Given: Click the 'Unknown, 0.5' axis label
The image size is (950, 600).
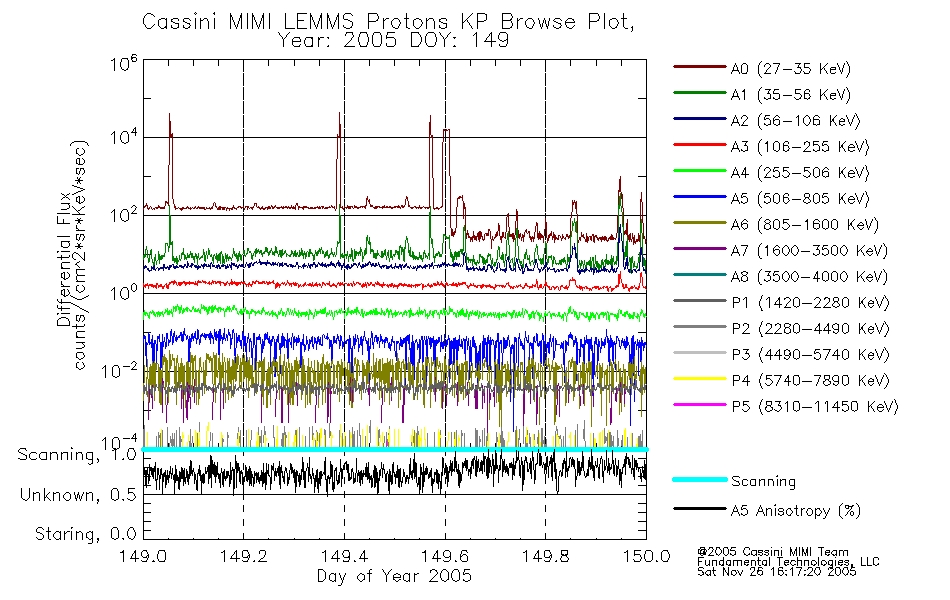Looking at the screenshot, I should pyautogui.click(x=78, y=495).
